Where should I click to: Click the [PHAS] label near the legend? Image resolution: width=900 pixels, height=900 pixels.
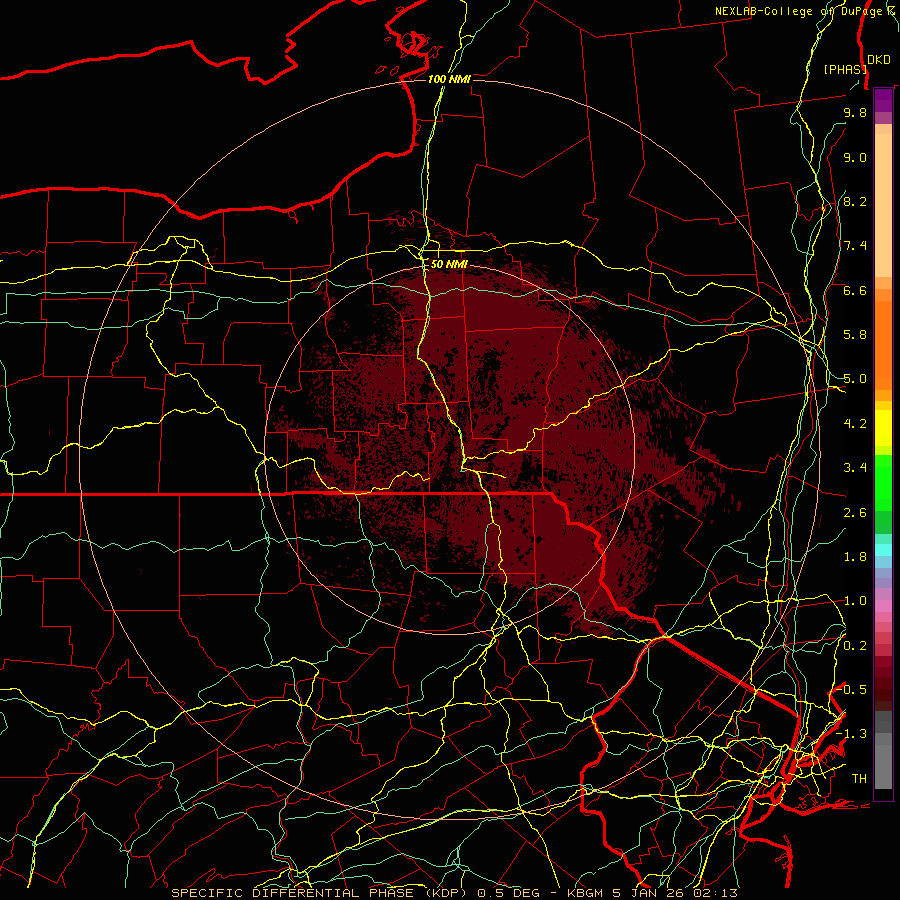point(845,69)
